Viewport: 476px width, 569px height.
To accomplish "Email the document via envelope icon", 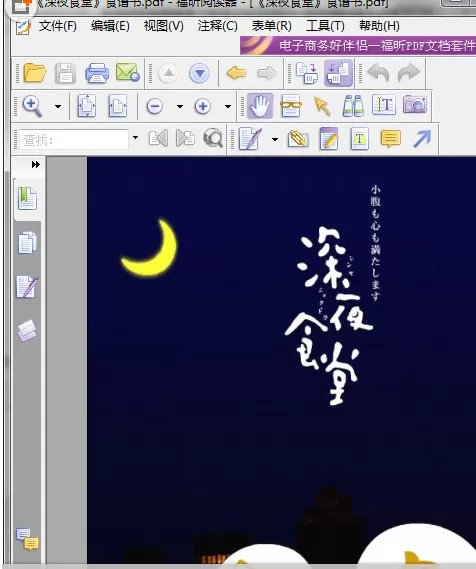I will (128, 72).
